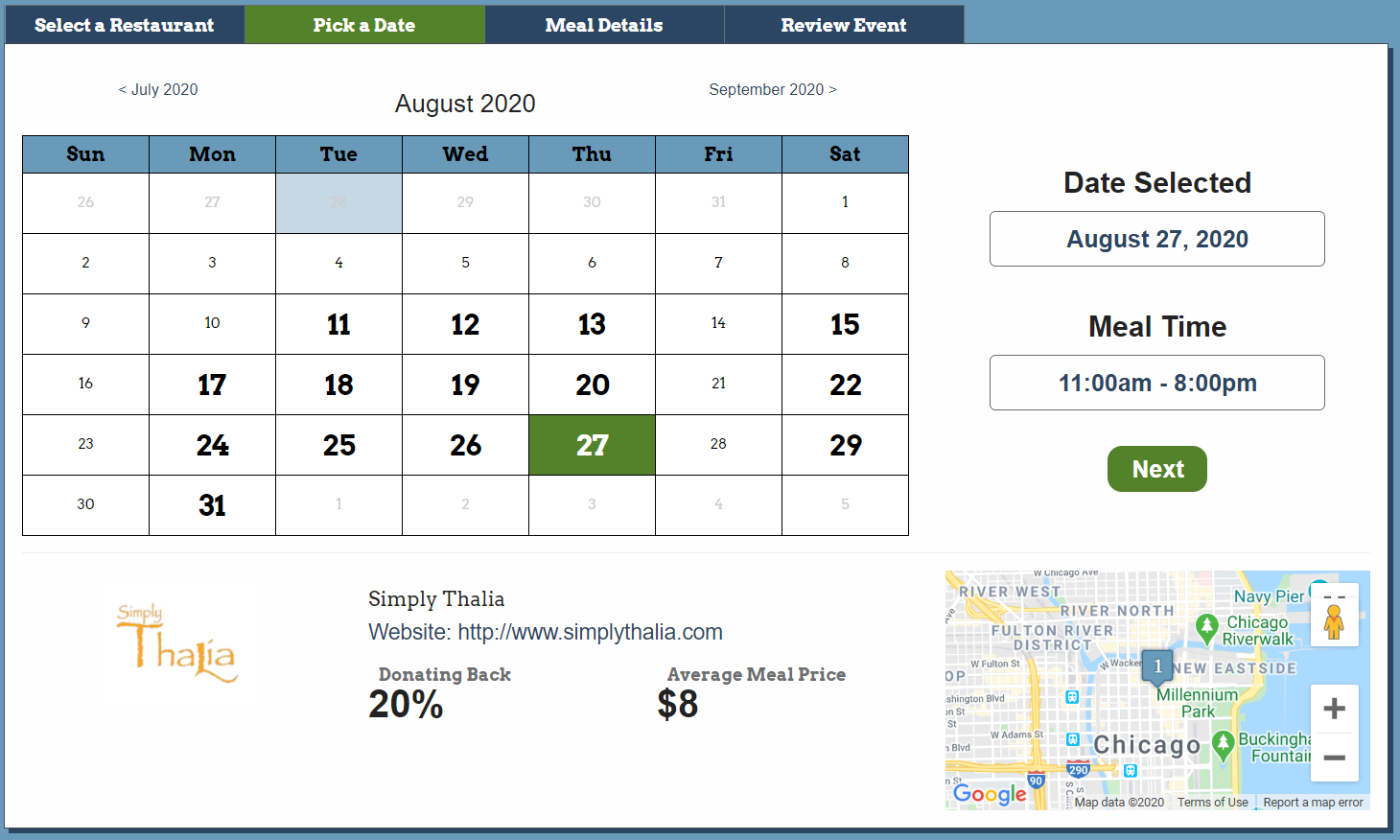Click the Meal Time field

coord(1157,383)
